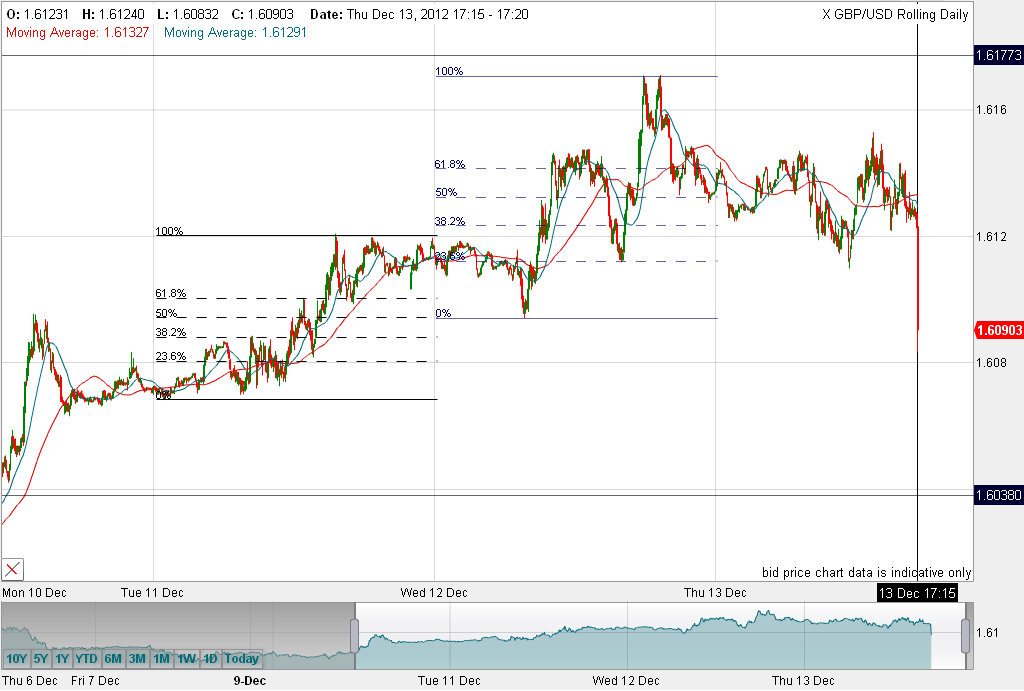Click the Mon 10 Dec axis date label
The height and width of the screenshot is (691, 1024).
point(35,592)
